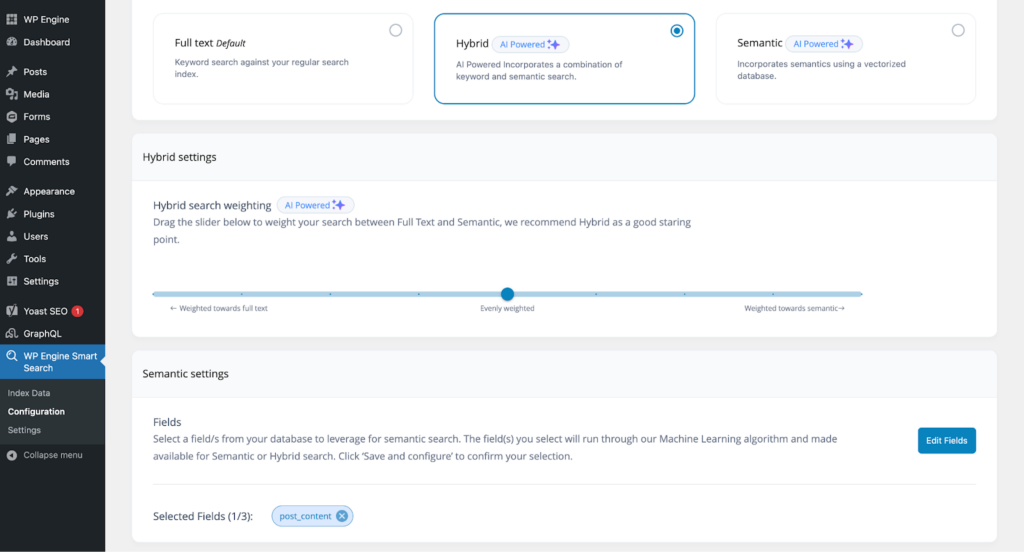Select the Hybrid search radio button

tap(677, 31)
